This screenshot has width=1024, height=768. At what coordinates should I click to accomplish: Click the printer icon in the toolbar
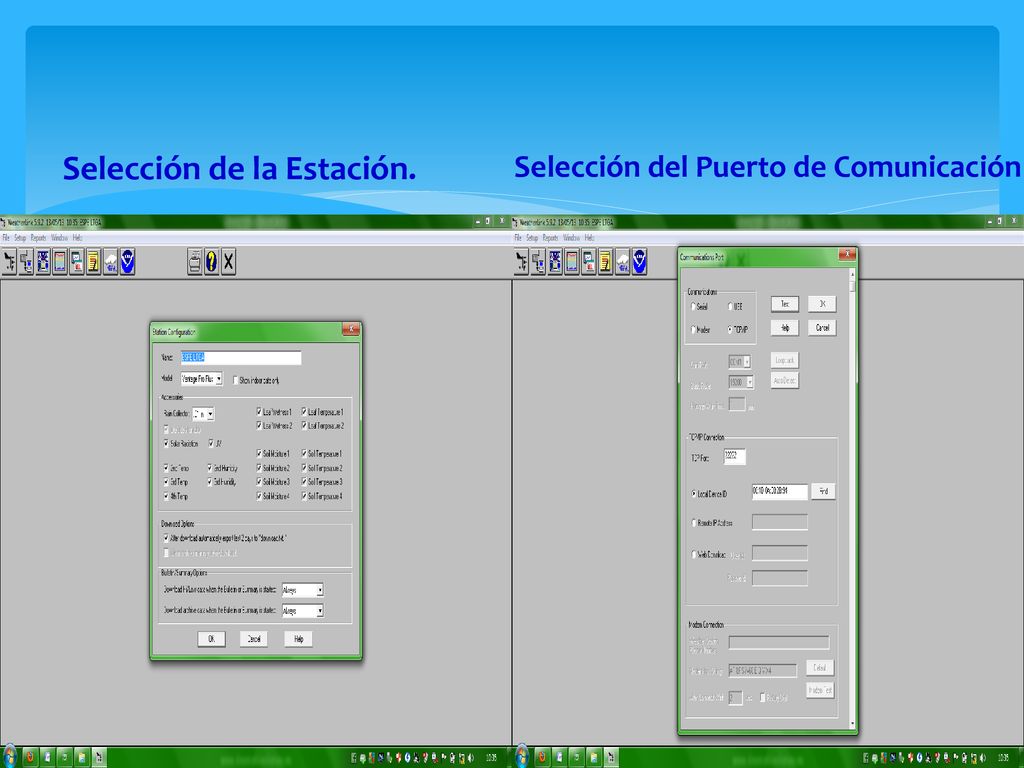[195, 262]
